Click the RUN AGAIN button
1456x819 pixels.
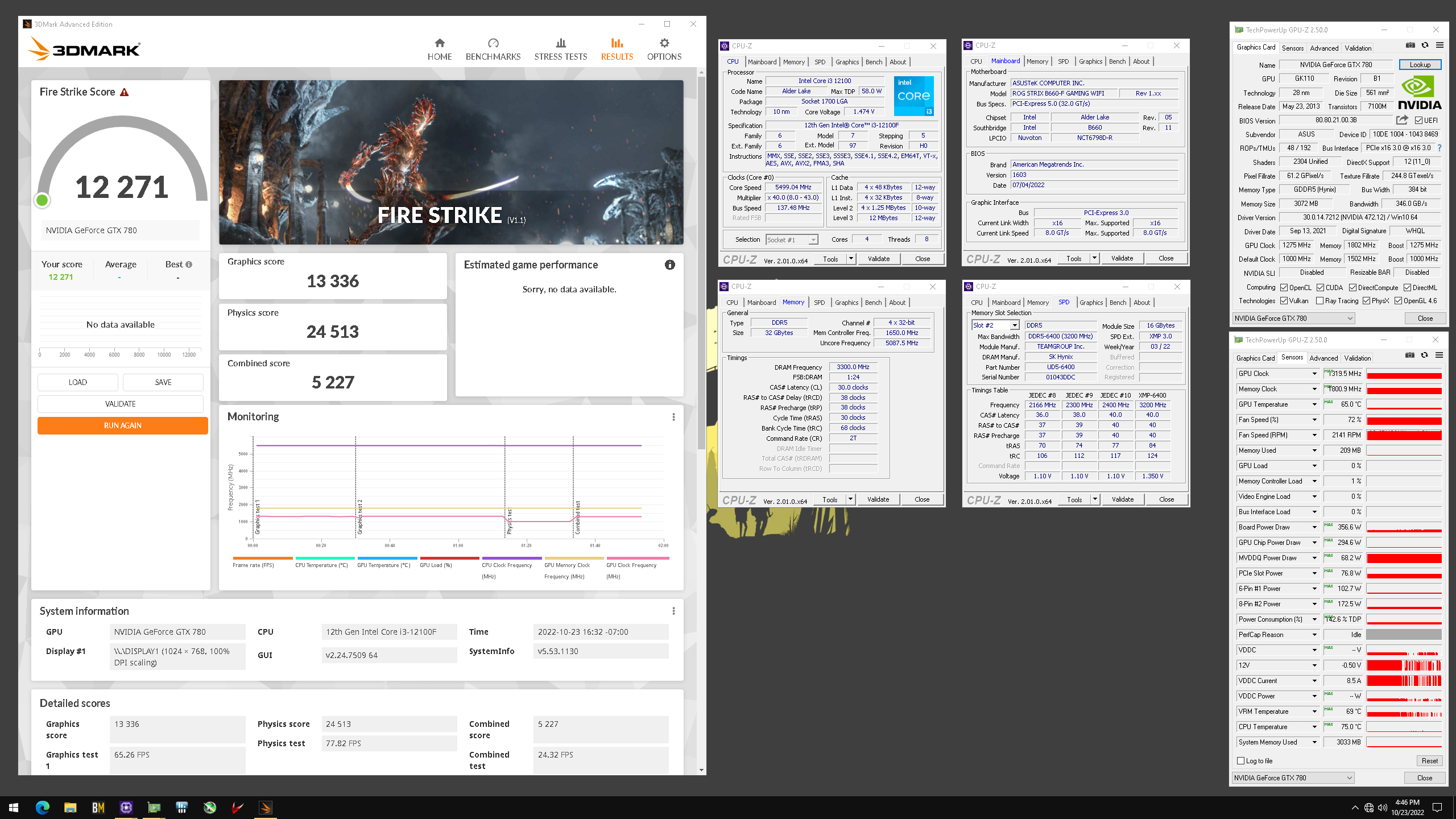pos(123,425)
